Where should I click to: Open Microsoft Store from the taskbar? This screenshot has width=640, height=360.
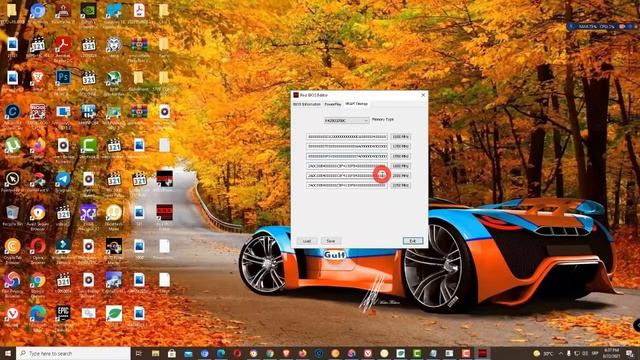pyautogui.click(x=172, y=353)
